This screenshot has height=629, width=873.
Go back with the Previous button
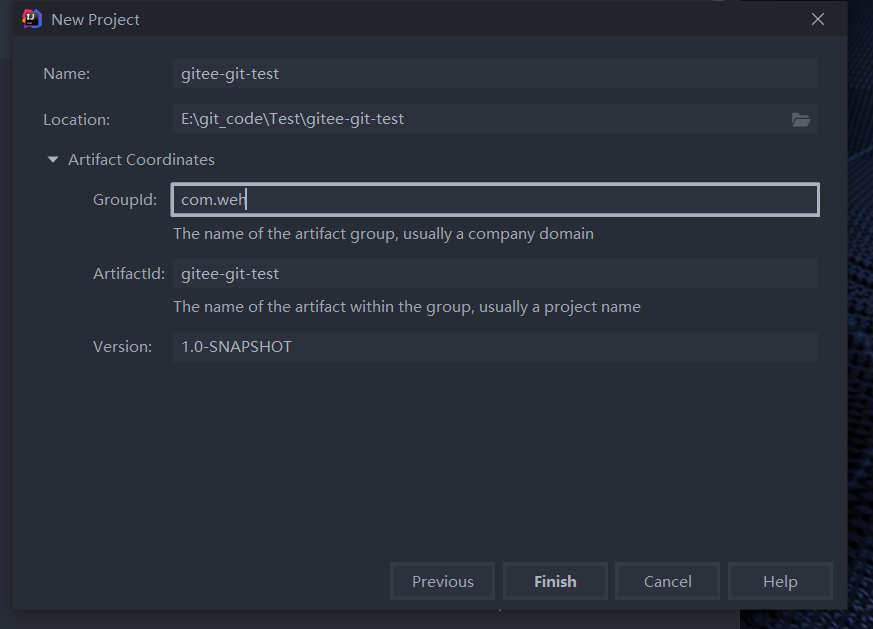pos(443,581)
